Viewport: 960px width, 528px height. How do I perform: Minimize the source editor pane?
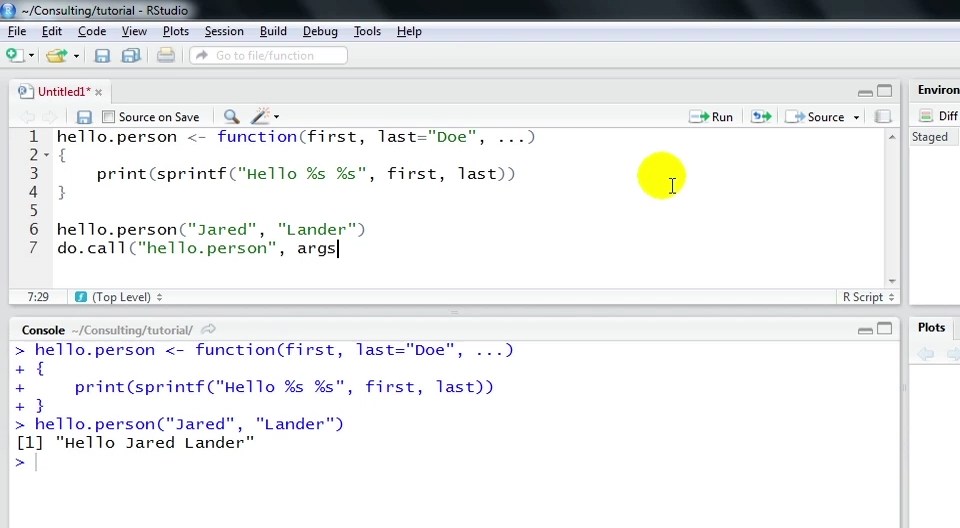tap(865, 92)
